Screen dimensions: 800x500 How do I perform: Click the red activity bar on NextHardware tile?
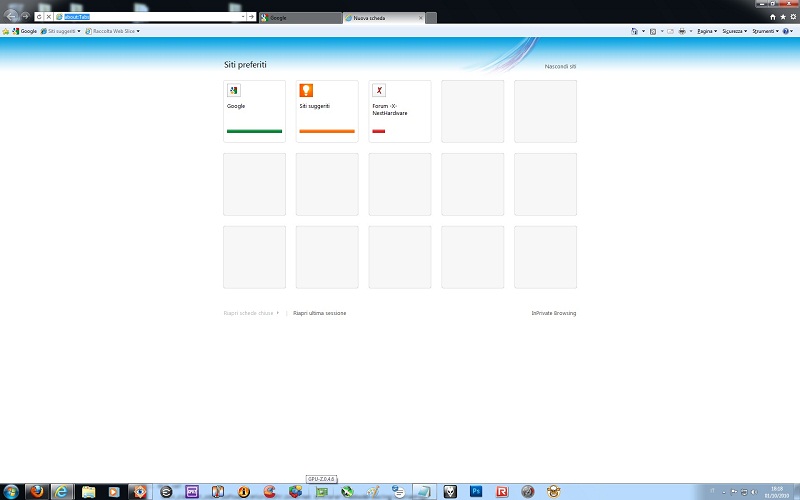click(379, 131)
